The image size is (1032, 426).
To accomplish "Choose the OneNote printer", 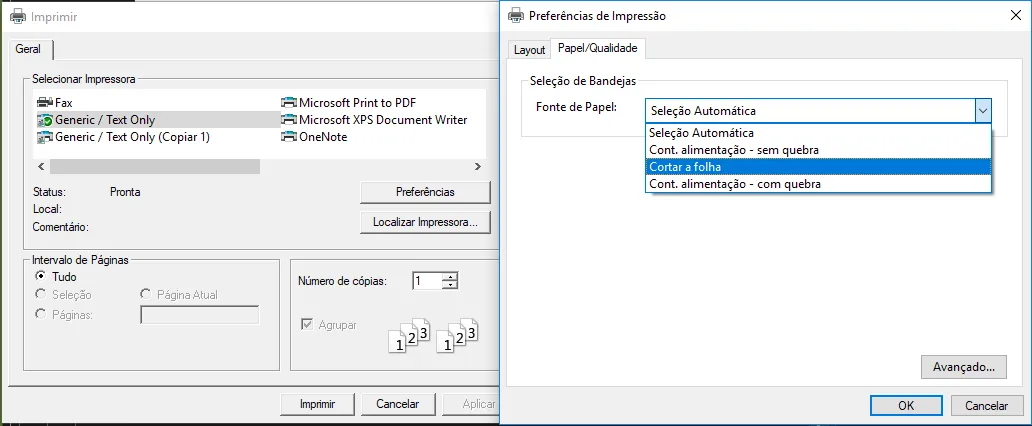I will point(314,137).
